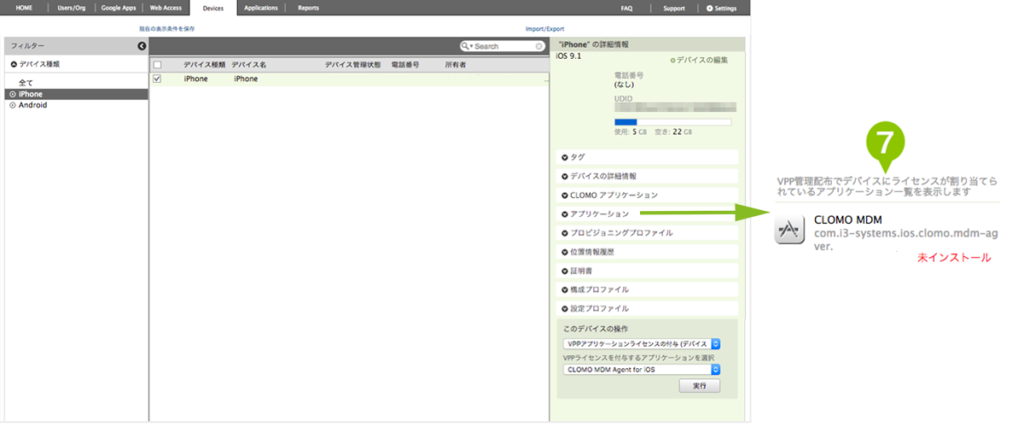
Task: Click the storage usage progress bar
Action: click(673, 122)
